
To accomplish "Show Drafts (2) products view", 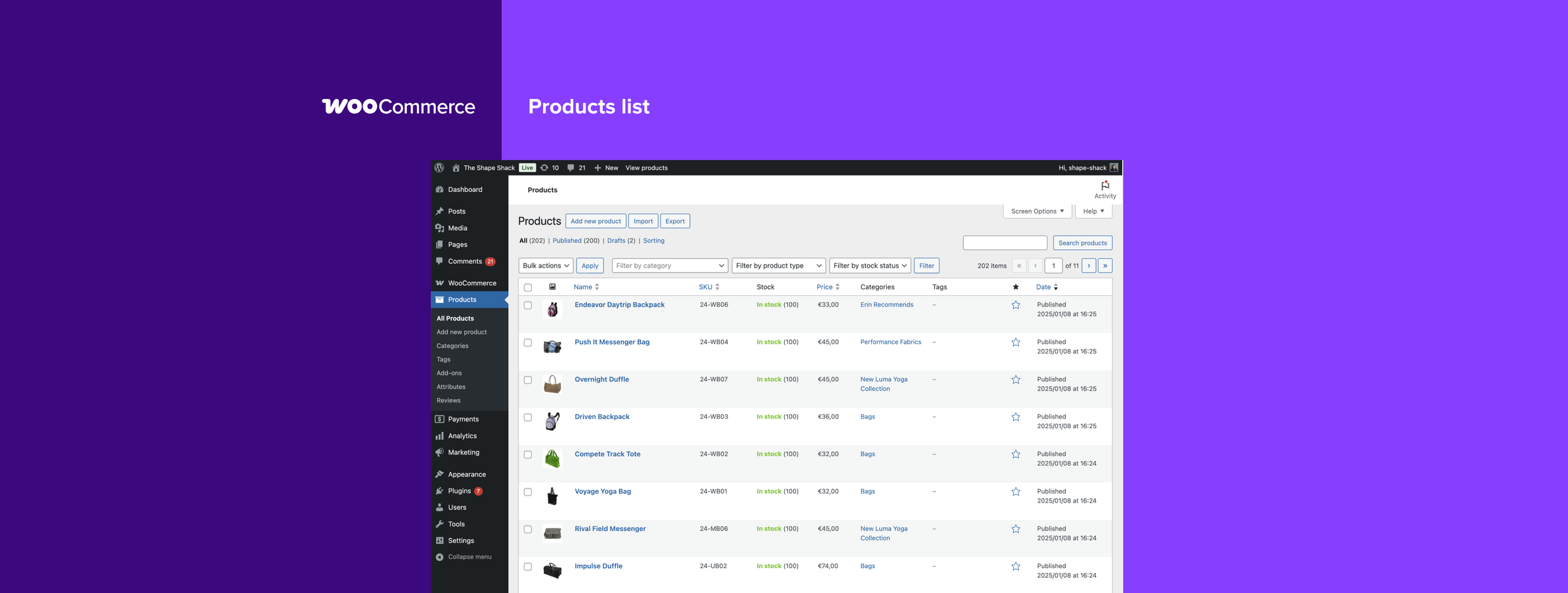I will 621,241.
